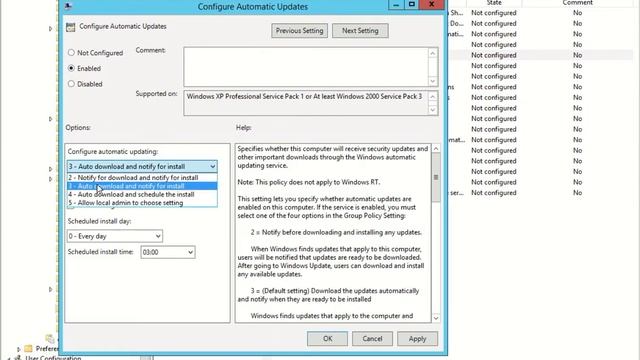Cancel the Configure Automatic Updates dialog

coord(372,338)
